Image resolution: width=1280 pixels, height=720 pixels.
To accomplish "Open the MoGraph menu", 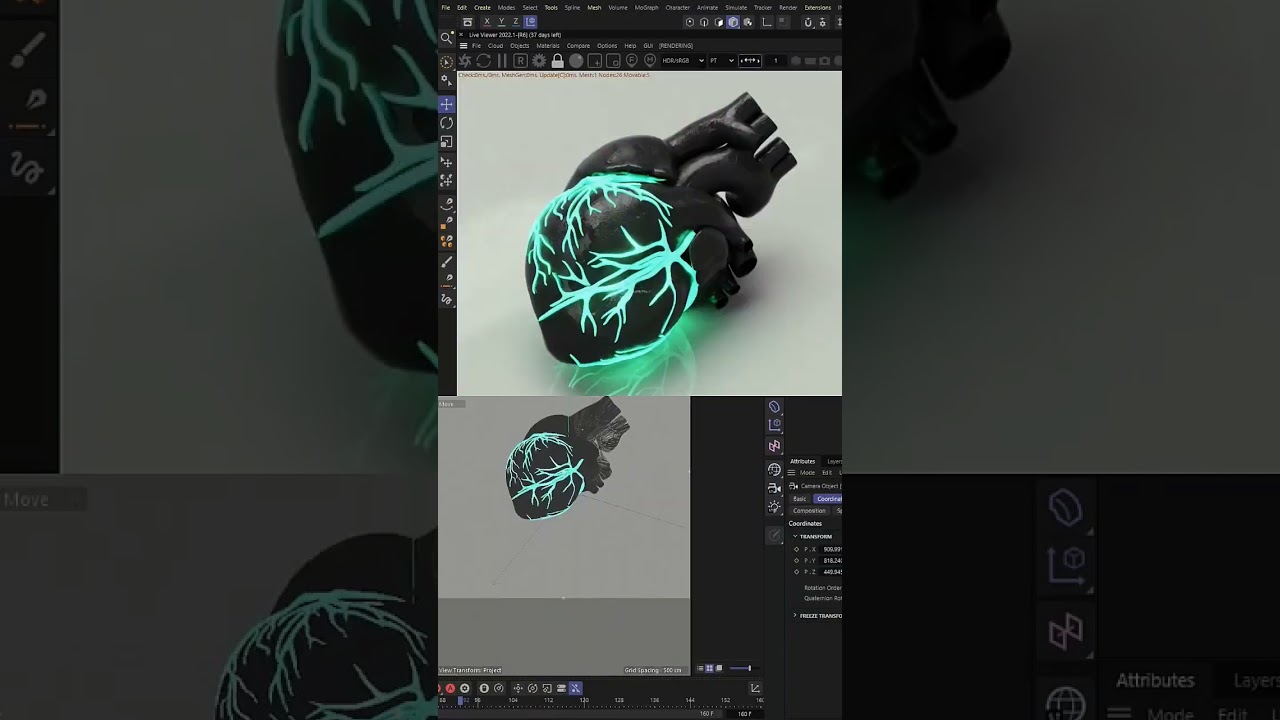I will point(646,7).
